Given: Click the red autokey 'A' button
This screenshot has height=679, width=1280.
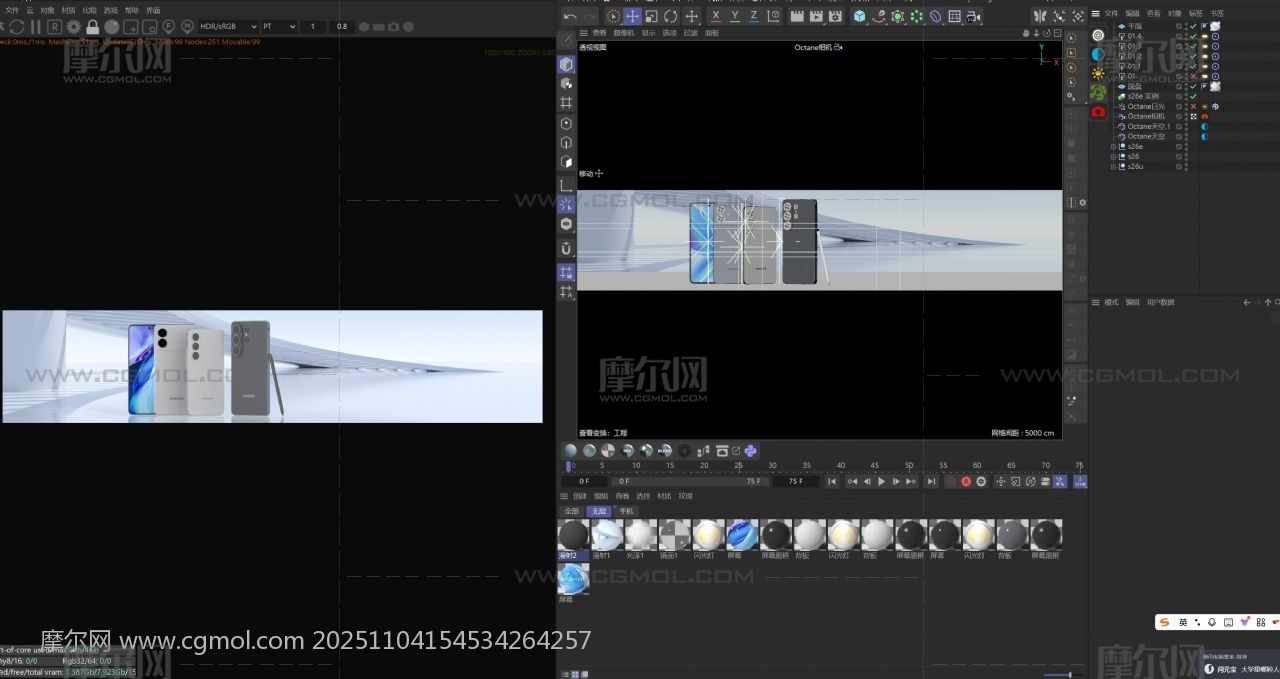Looking at the screenshot, I should click(x=966, y=481).
